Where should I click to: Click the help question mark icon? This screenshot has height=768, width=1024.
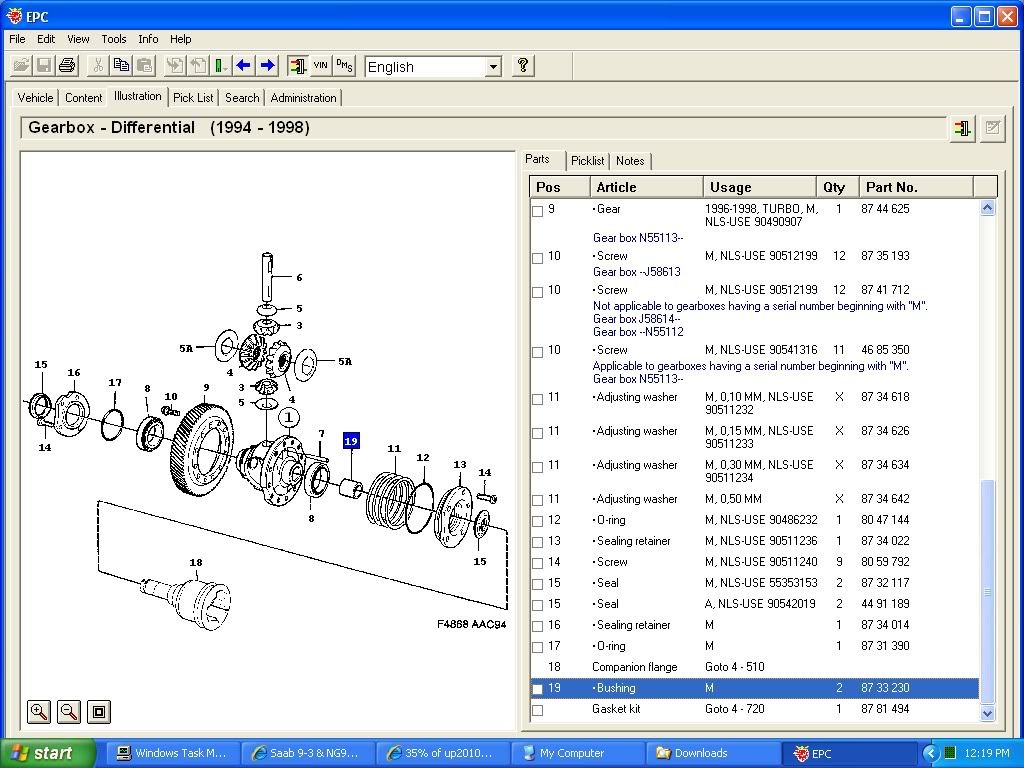[x=522, y=66]
